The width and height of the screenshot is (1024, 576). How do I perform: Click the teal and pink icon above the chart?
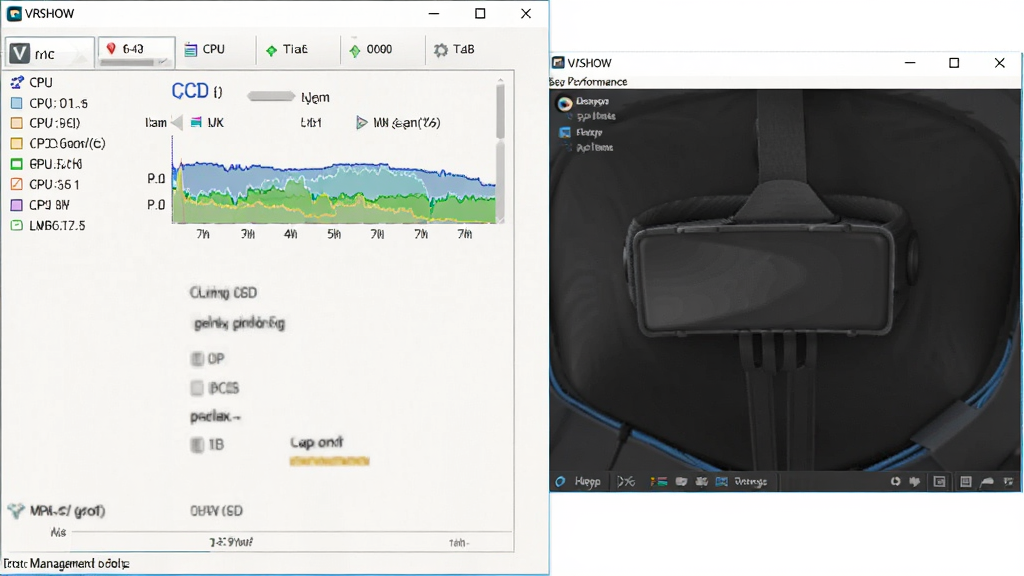click(x=196, y=122)
